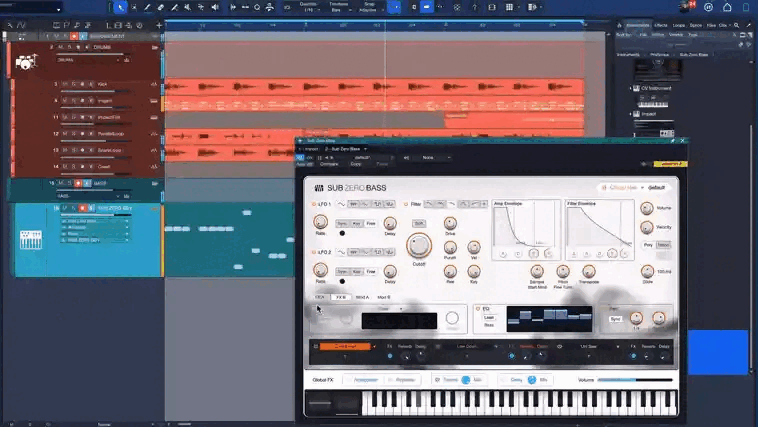Click the Compare button

[x=329, y=164]
